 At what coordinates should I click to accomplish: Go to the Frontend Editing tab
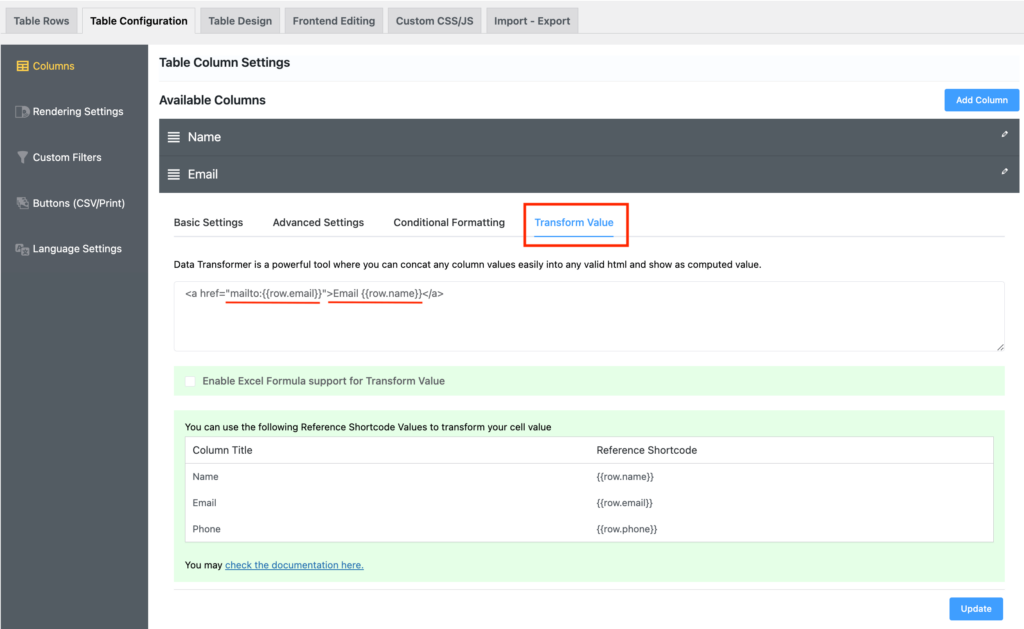tap(334, 21)
